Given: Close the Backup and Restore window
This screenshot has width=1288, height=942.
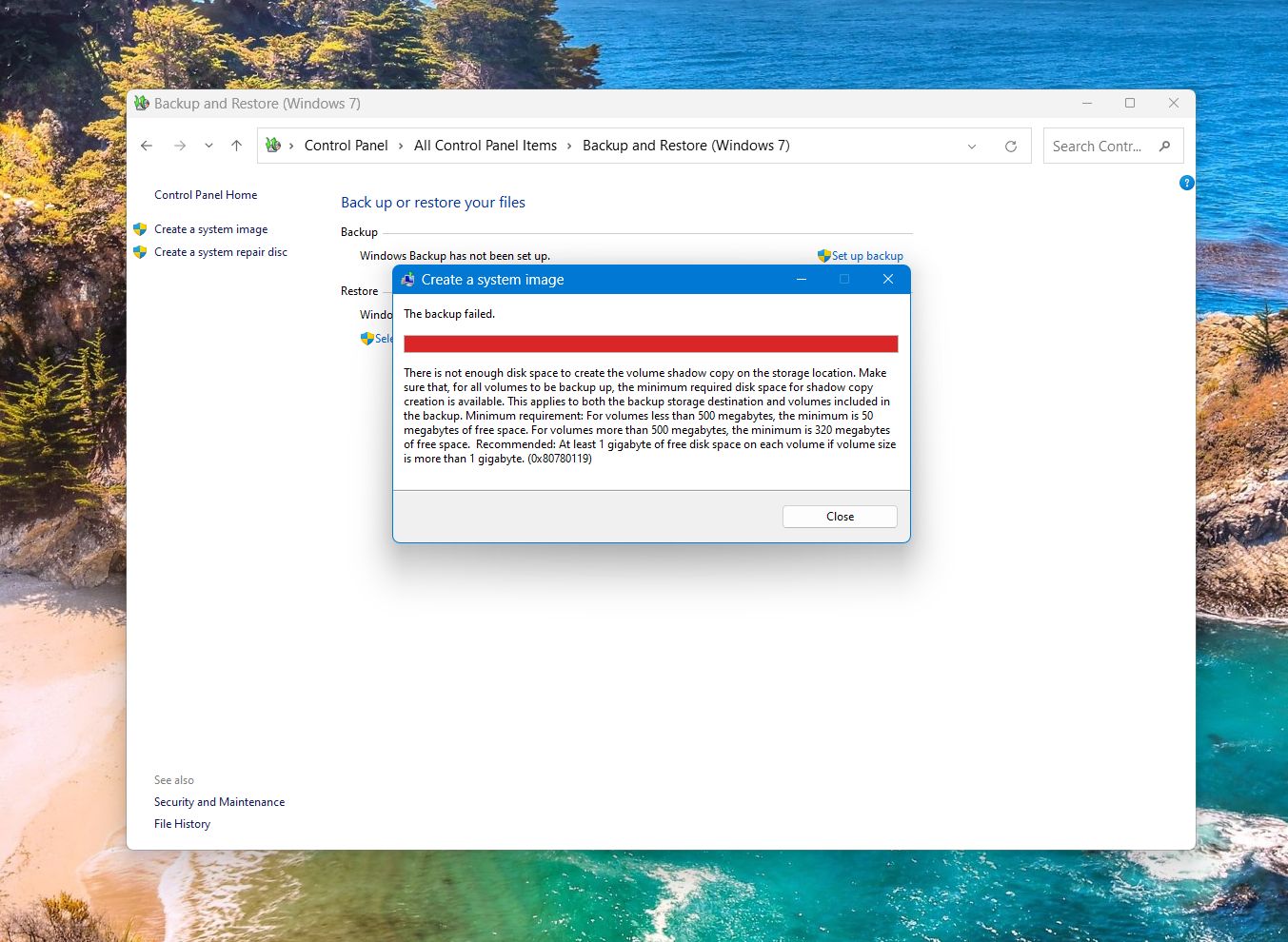Looking at the screenshot, I should pos(1174,103).
